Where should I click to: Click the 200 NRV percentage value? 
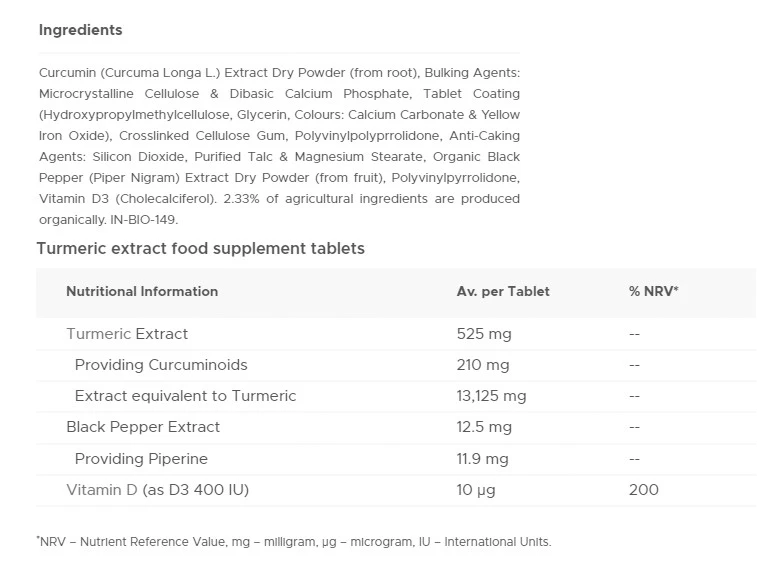tap(644, 490)
